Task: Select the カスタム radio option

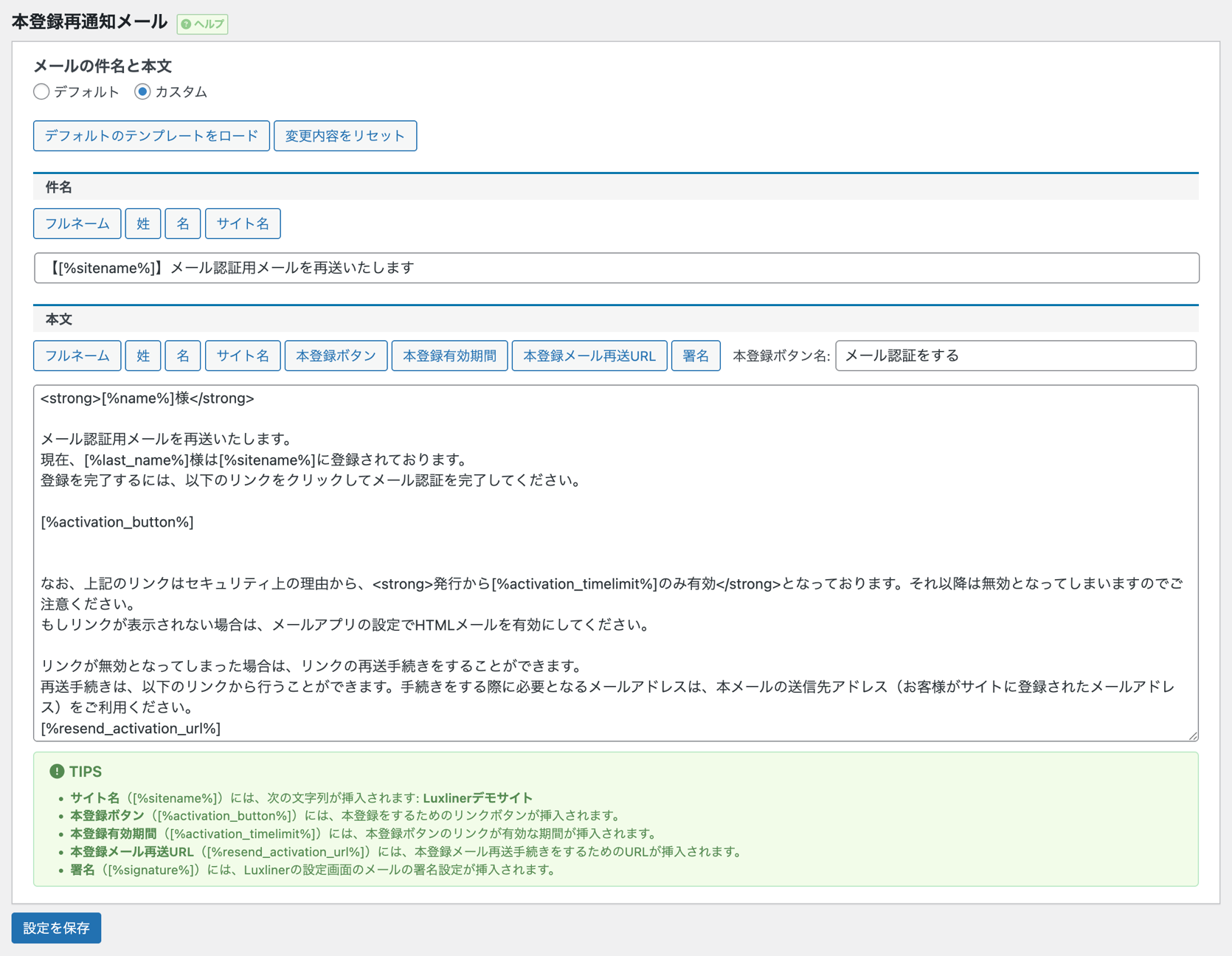Action: (x=142, y=91)
